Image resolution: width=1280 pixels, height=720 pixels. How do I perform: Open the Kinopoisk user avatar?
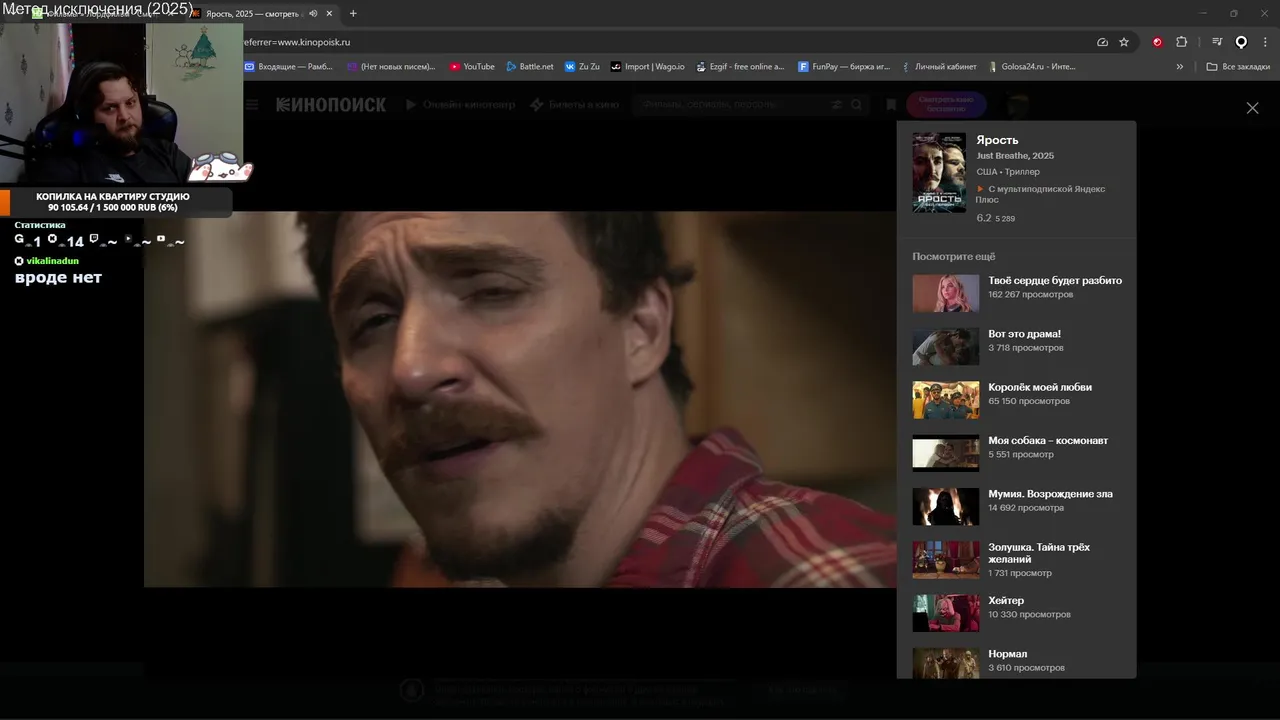point(1017,104)
